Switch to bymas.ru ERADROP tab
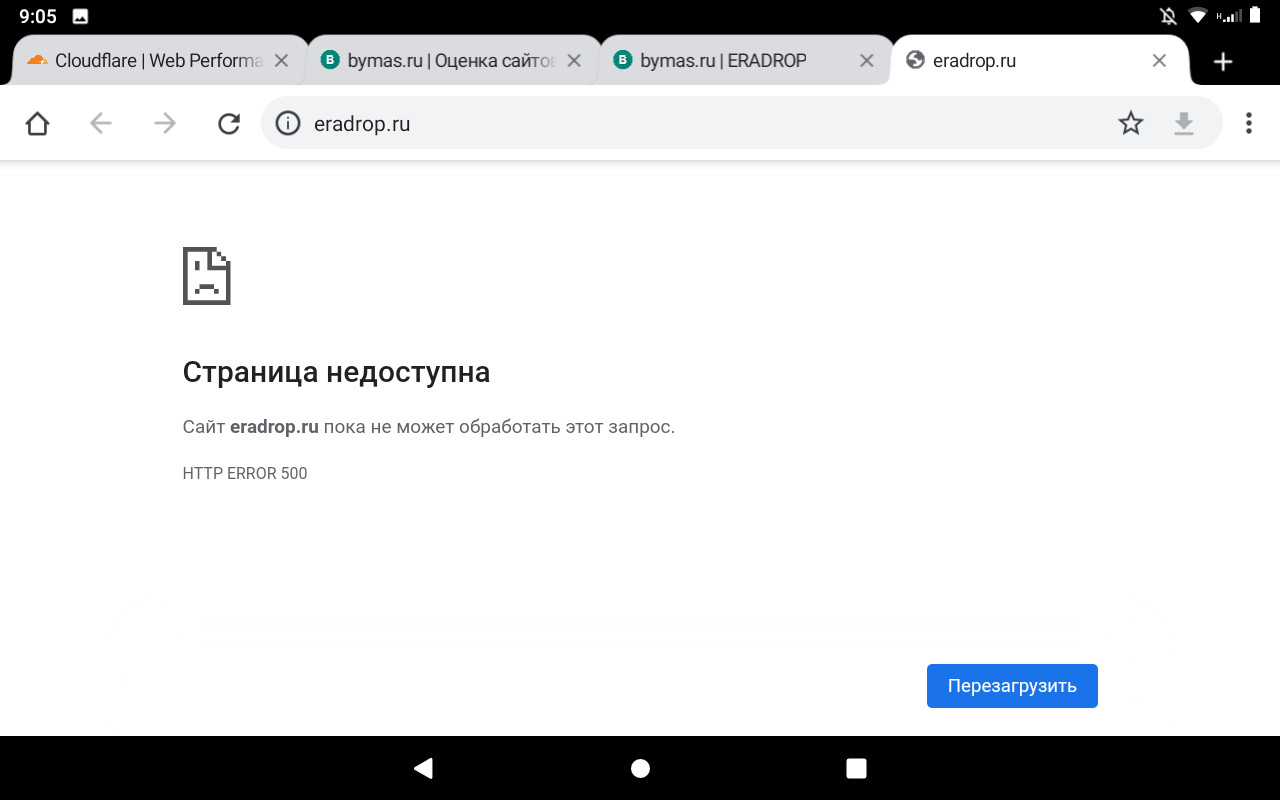Image resolution: width=1280 pixels, height=800 pixels. (725, 61)
